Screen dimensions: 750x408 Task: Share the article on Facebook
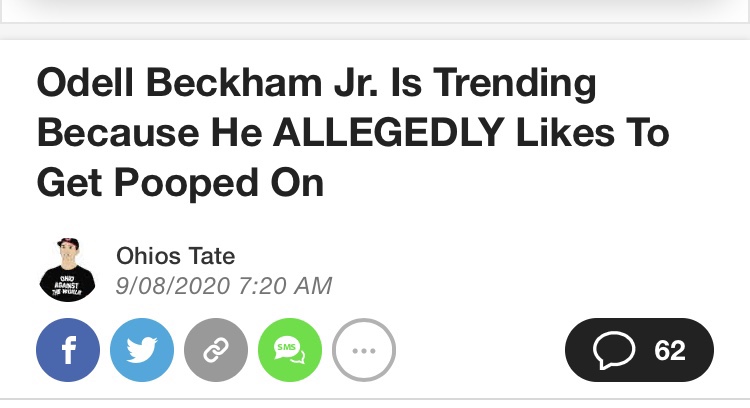68,350
